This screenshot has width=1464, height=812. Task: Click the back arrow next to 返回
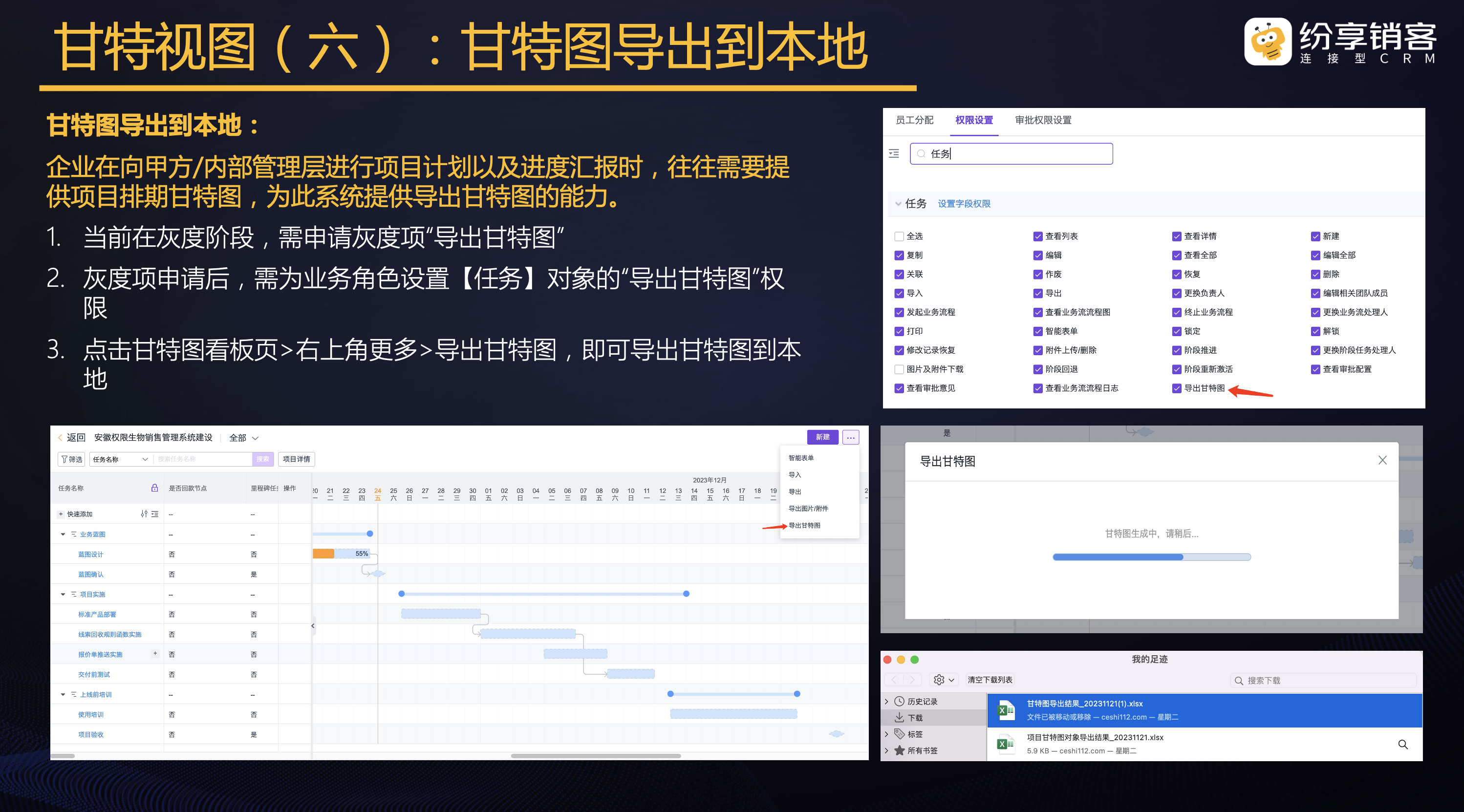(60, 438)
